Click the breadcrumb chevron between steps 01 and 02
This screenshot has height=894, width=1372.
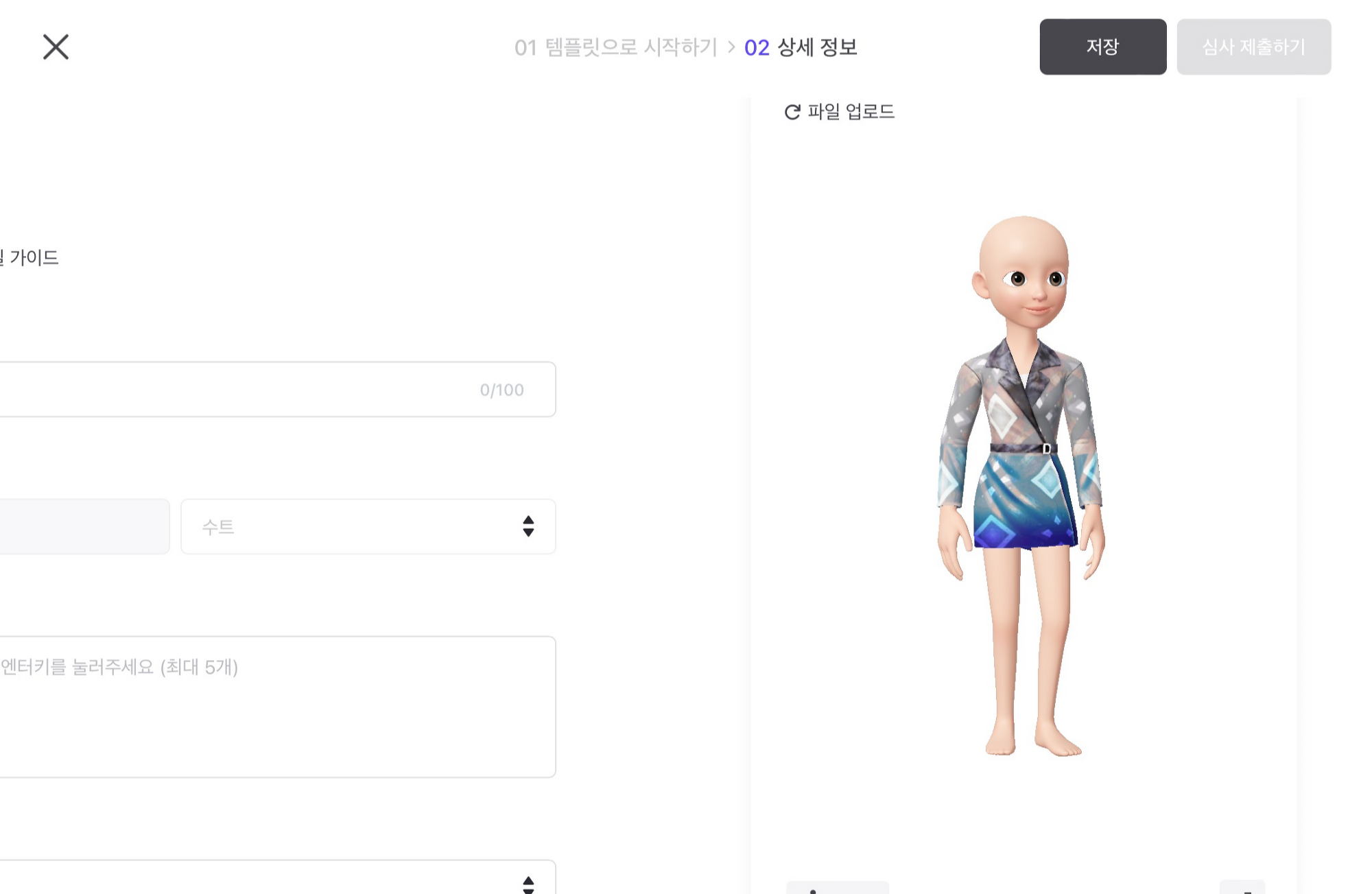coord(731,47)
